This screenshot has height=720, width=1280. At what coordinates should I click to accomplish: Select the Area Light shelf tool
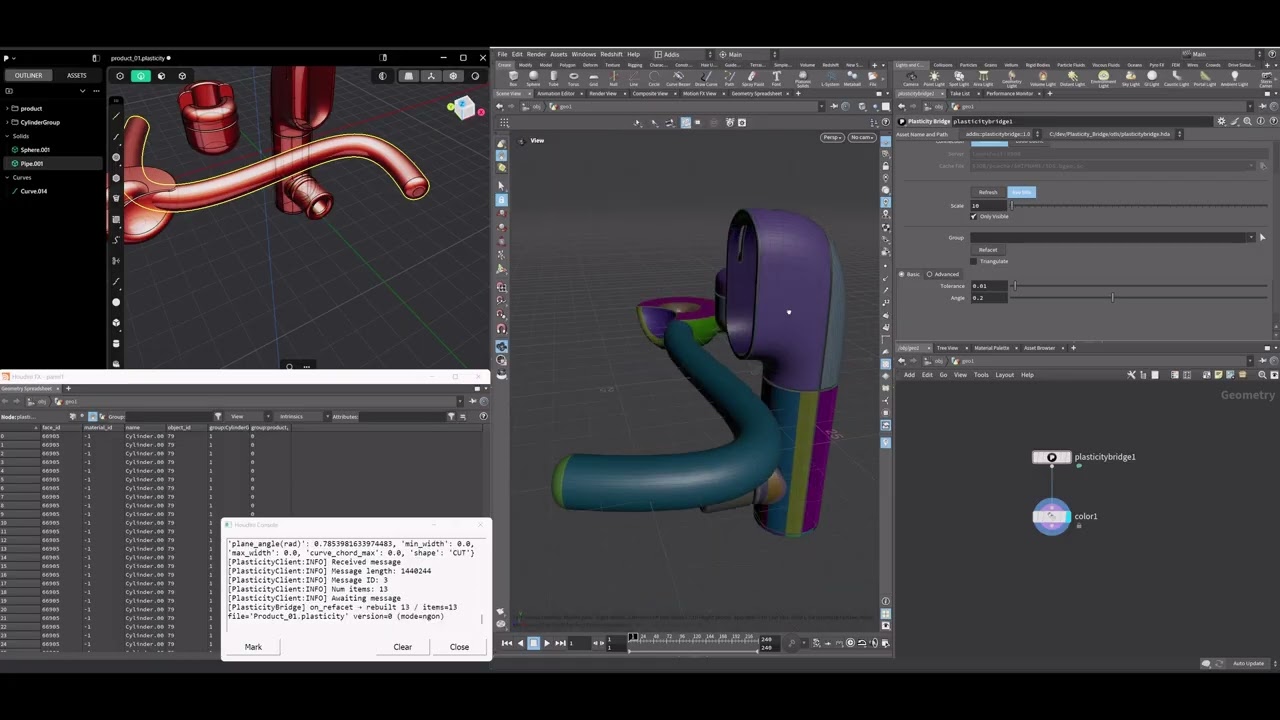click(x=982, y=77)
